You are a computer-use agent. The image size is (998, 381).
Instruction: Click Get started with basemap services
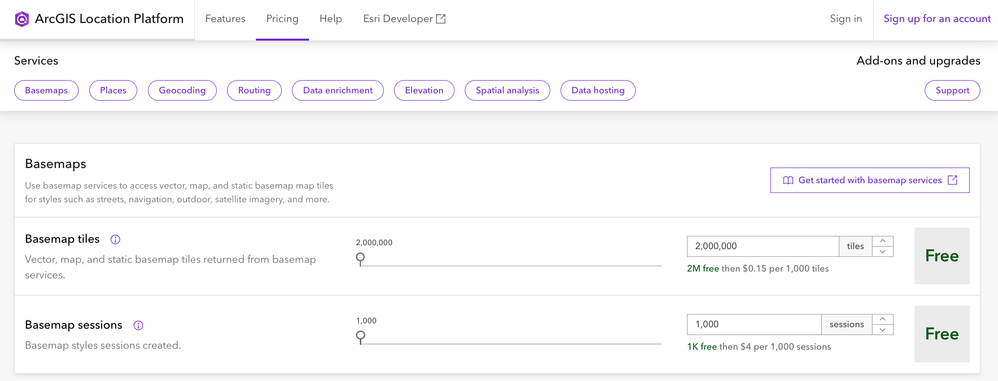click(x=869, y=180)
